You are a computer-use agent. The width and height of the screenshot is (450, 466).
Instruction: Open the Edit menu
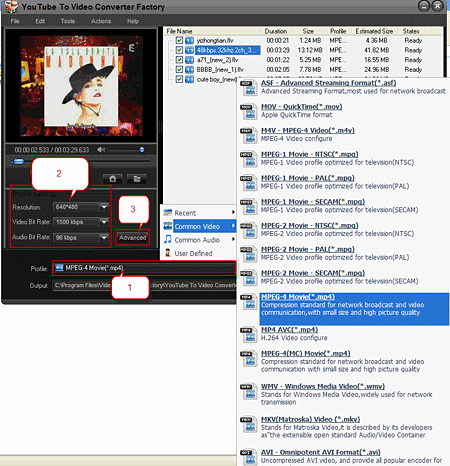[x=40, y=21]
